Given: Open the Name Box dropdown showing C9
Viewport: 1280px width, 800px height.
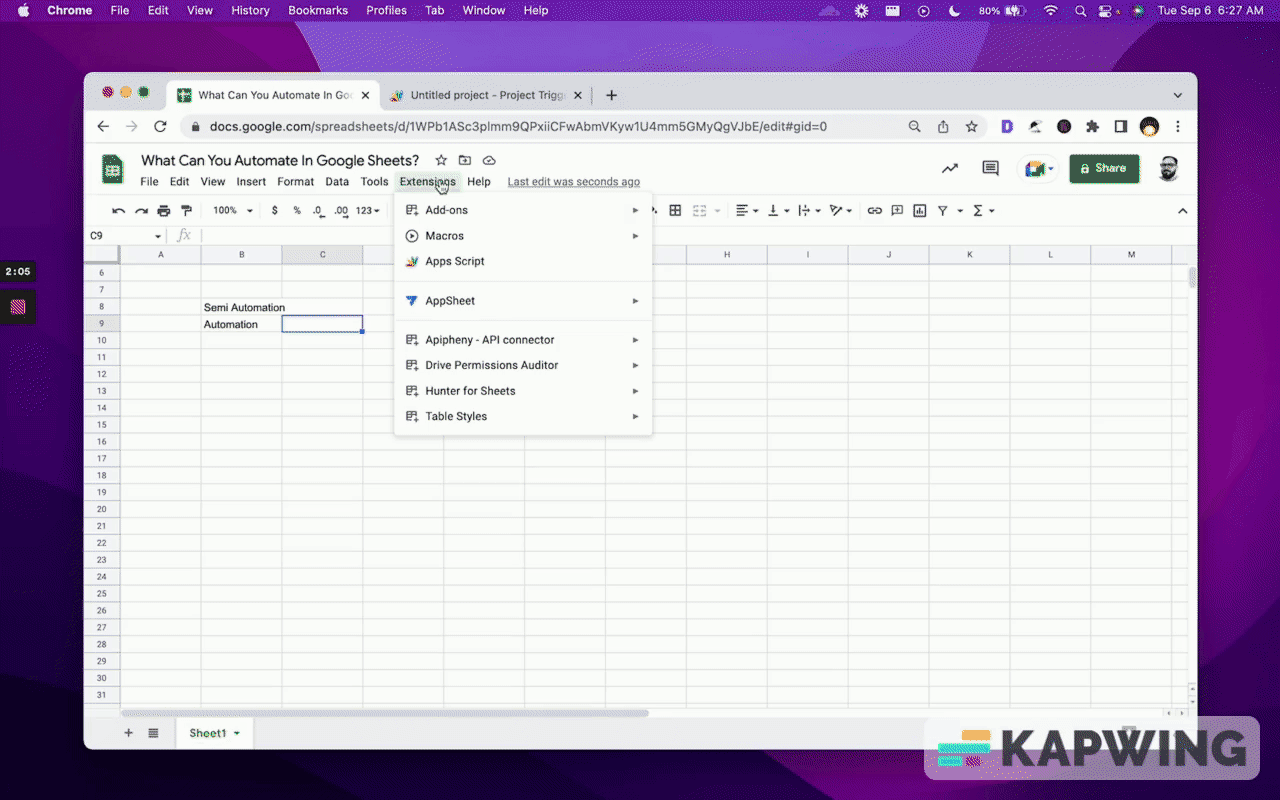Looking at the screenshot, I should click(x=158, y=236).
